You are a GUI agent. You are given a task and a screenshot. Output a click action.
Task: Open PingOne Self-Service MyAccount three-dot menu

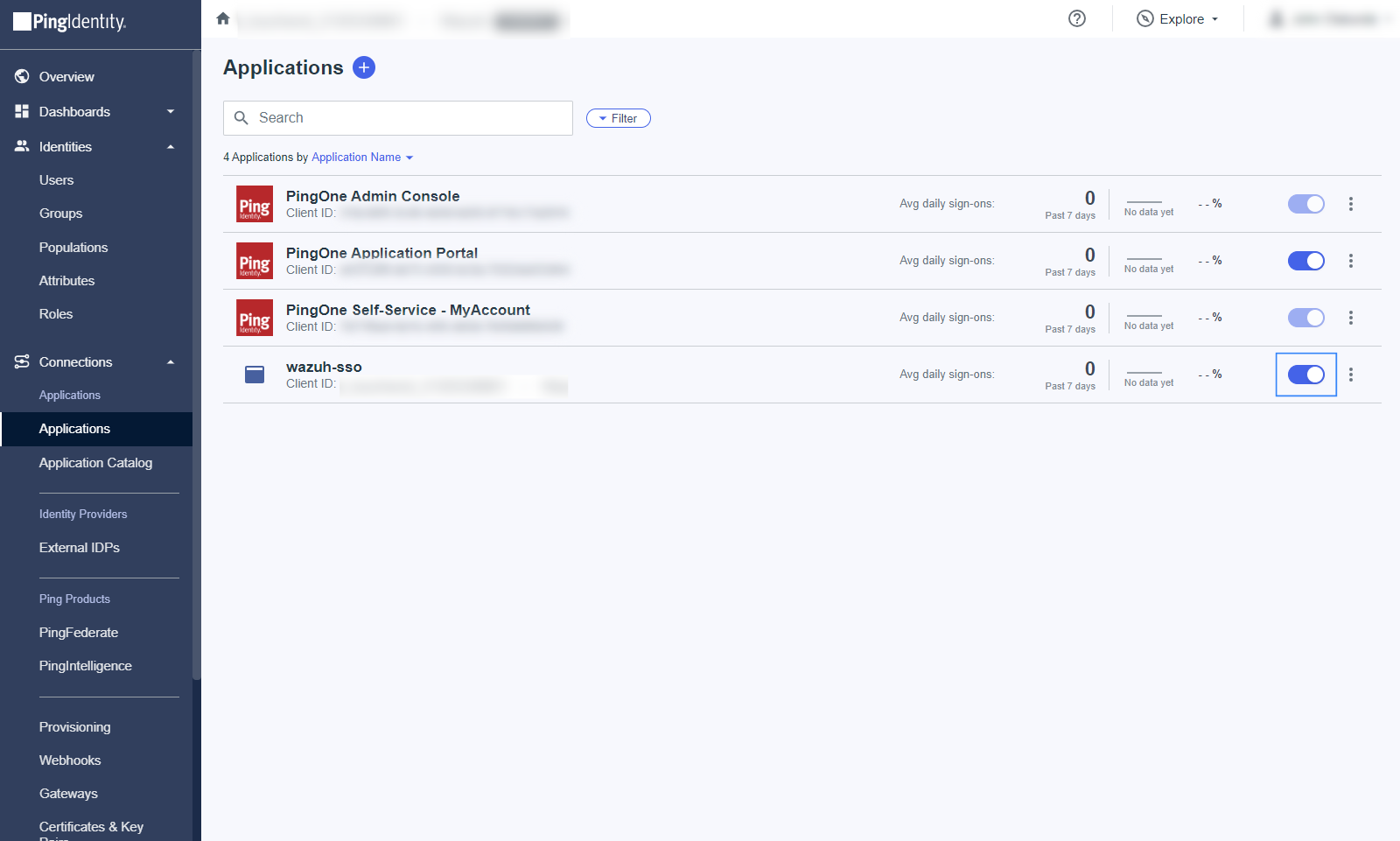tap(1351, 318)
